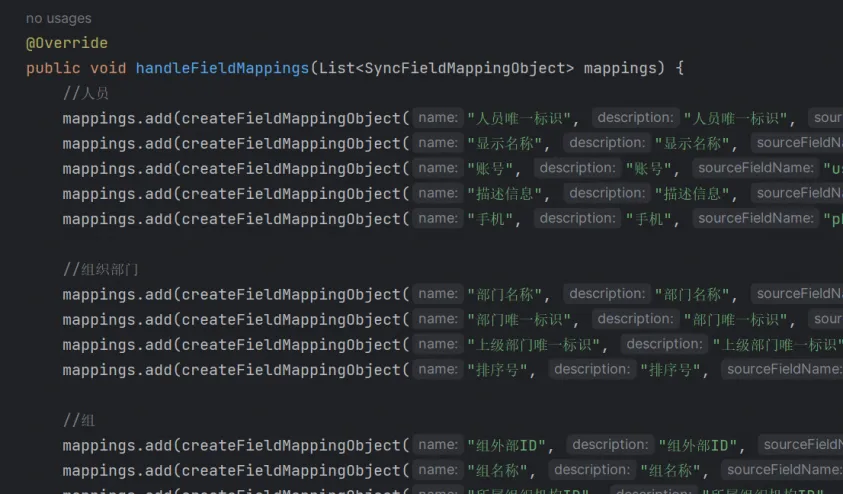Click the name value "手机"

click(x=494, y=219)
